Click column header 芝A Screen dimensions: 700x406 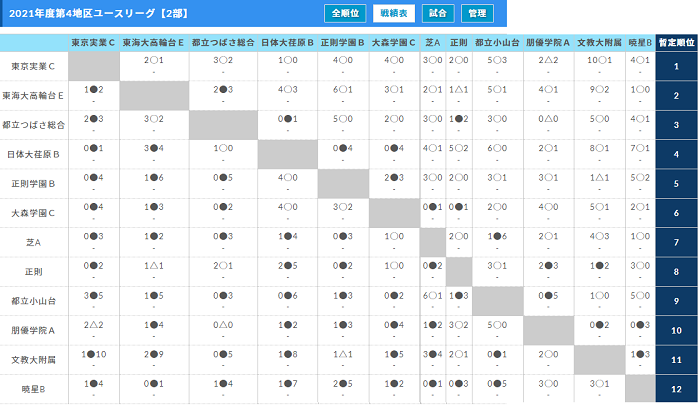[x=433, y=43]
